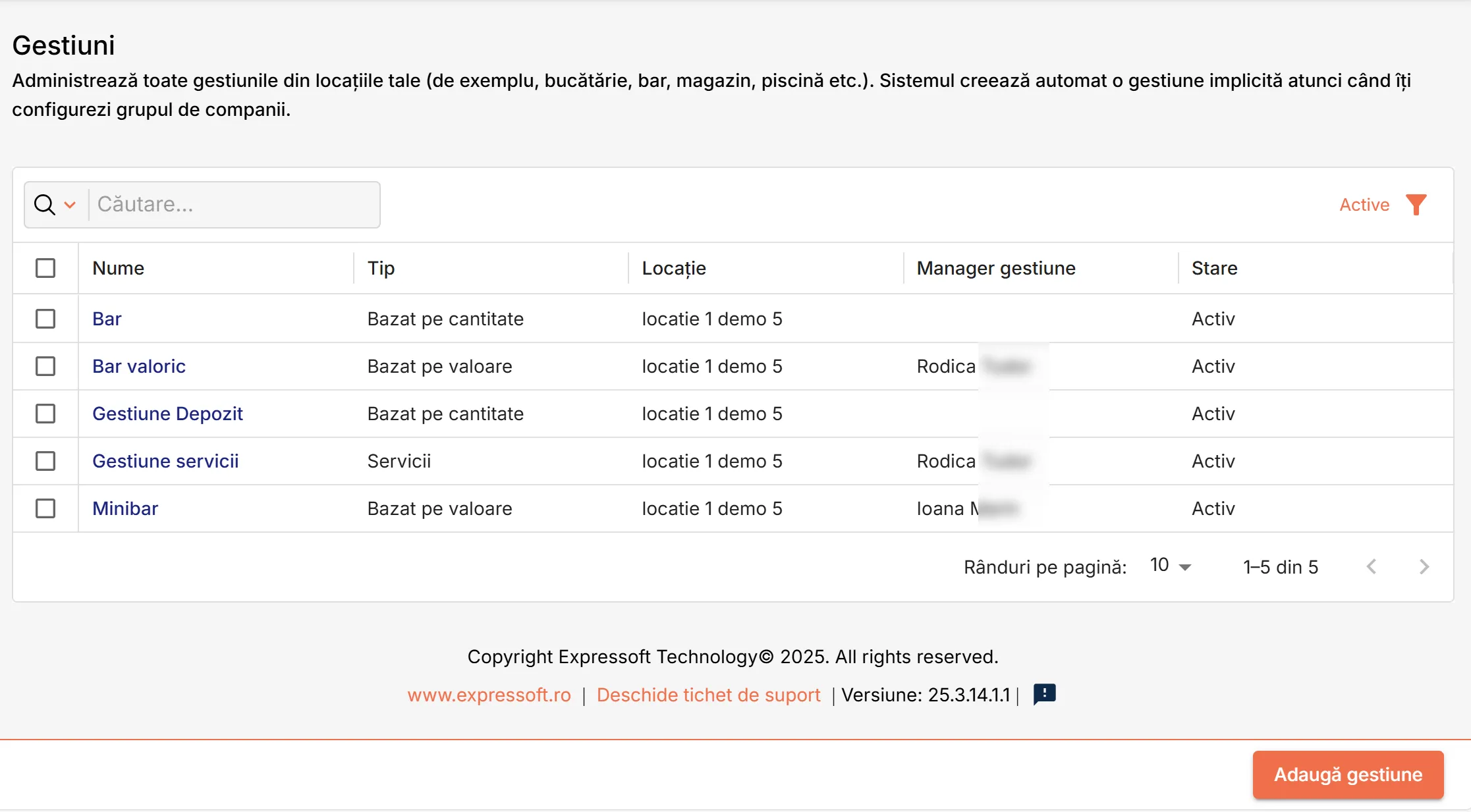Focus the Căutare search field
Image resolution: width=1471 pixels, height=812 pixels.
(x=234, y=205)
